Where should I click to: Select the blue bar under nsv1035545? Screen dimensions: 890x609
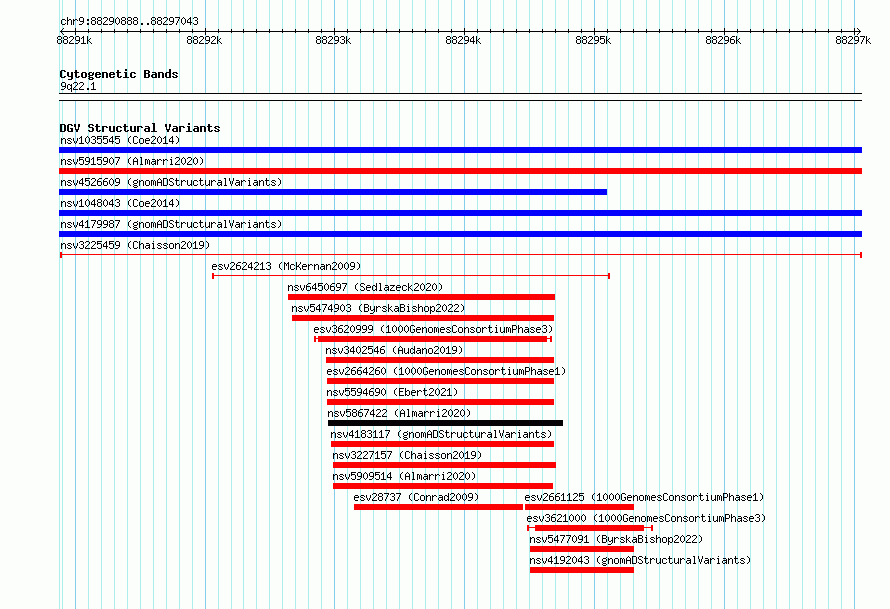(460, 150)
